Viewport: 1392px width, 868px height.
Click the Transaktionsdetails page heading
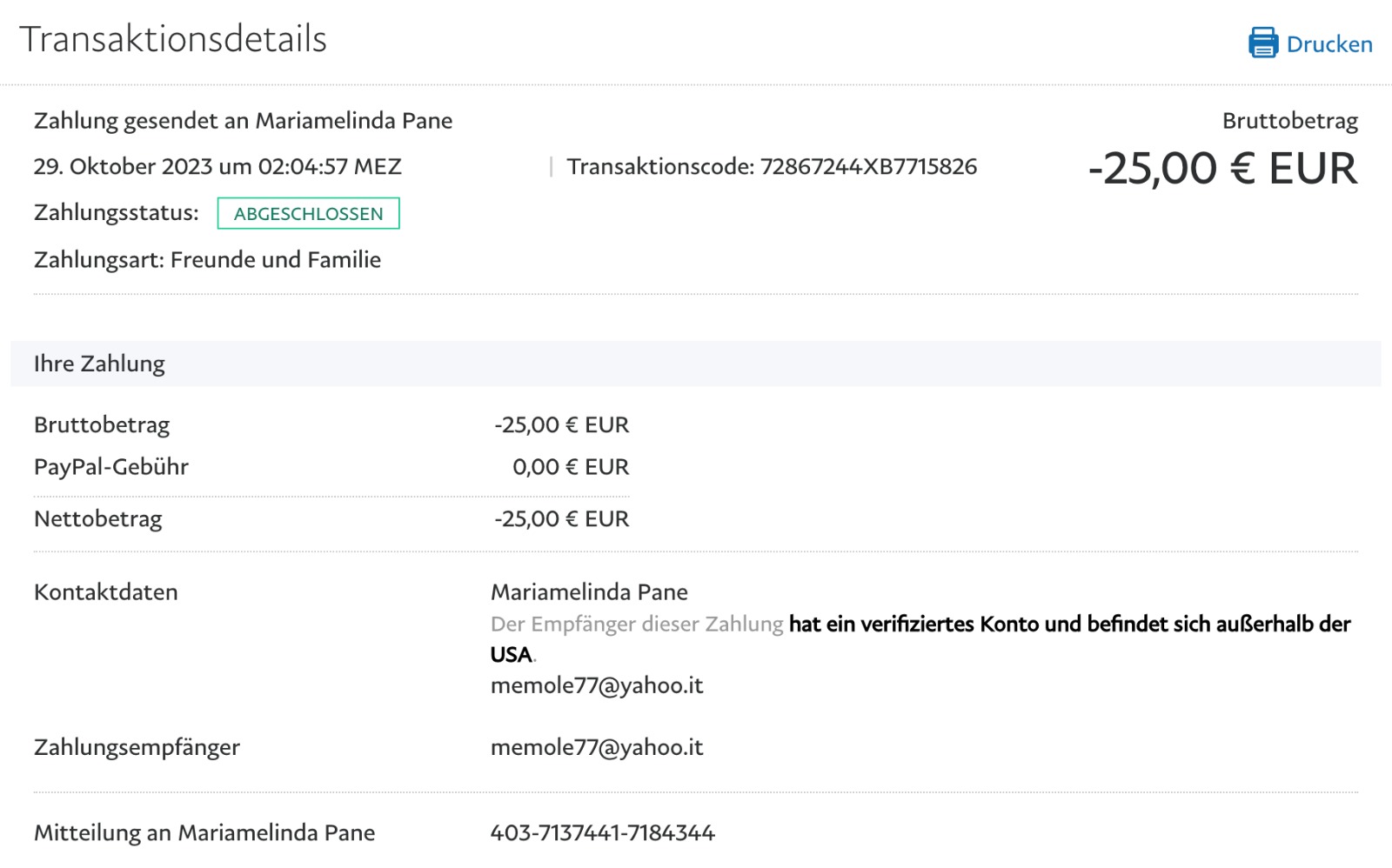(x=173, y=39)
